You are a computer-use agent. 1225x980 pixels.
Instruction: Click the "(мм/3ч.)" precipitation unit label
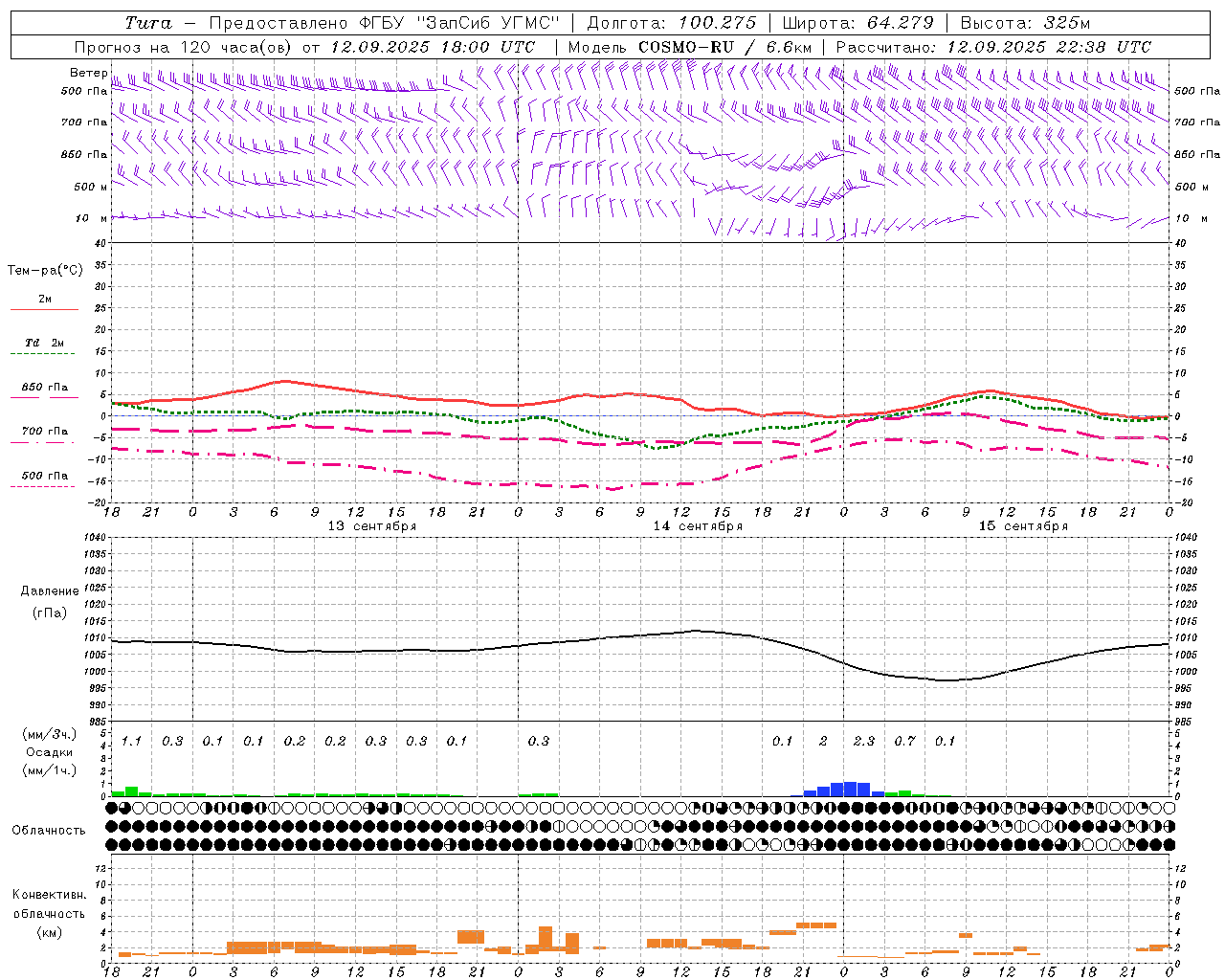(x=49, y=734)
